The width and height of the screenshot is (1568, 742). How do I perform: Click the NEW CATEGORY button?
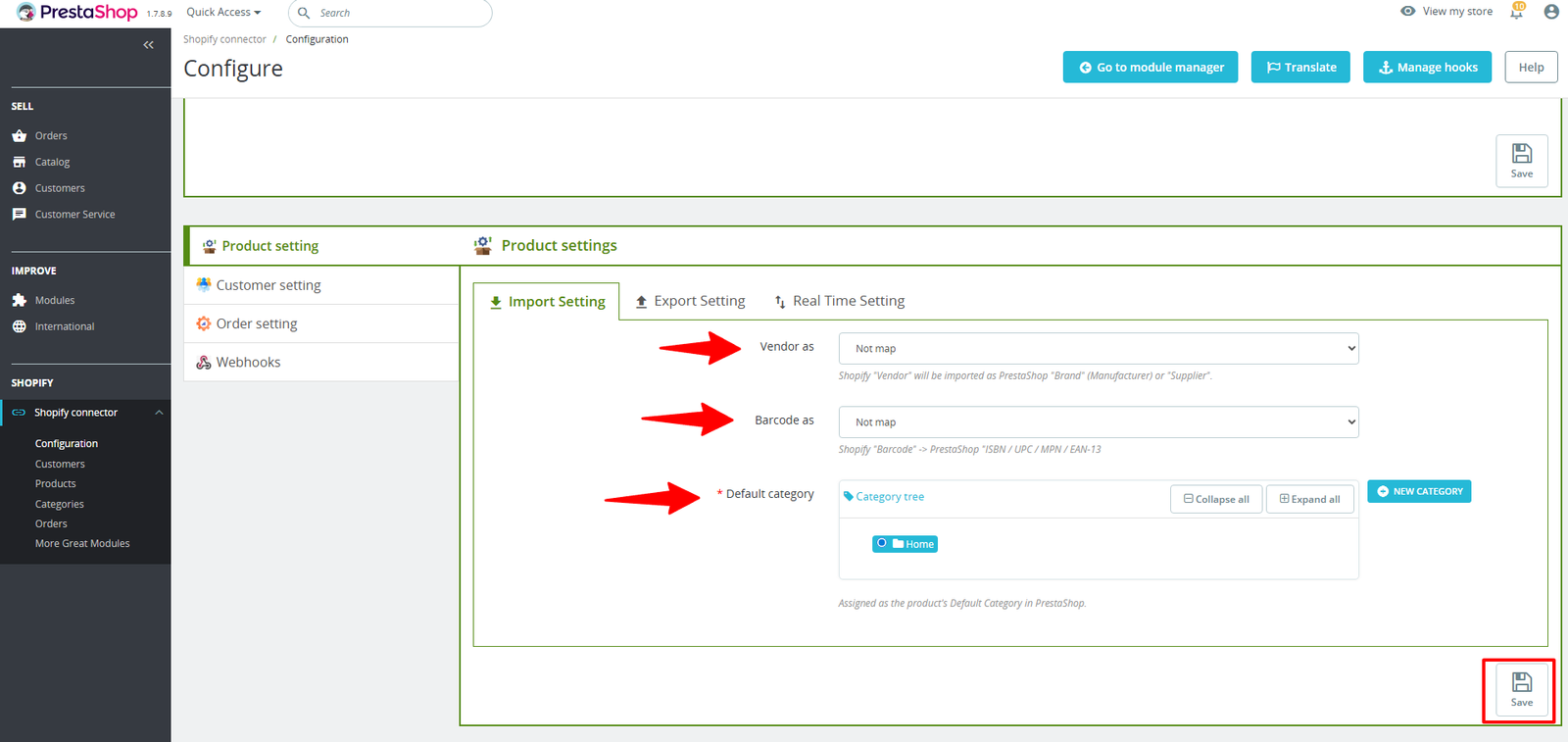(1419, 491)
